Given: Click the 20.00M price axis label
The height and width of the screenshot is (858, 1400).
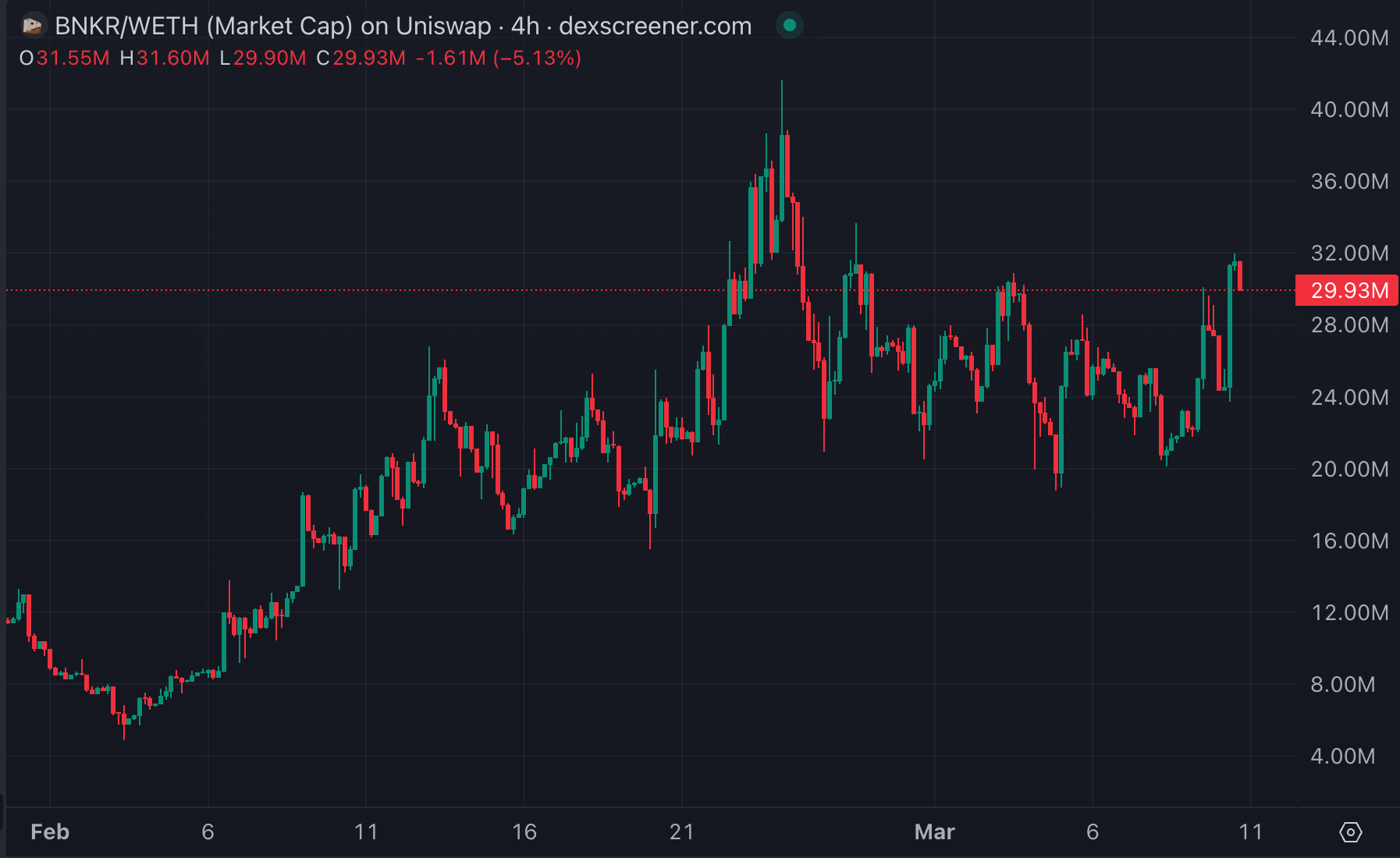Looking at the screenshot, I should [1349, 470].
